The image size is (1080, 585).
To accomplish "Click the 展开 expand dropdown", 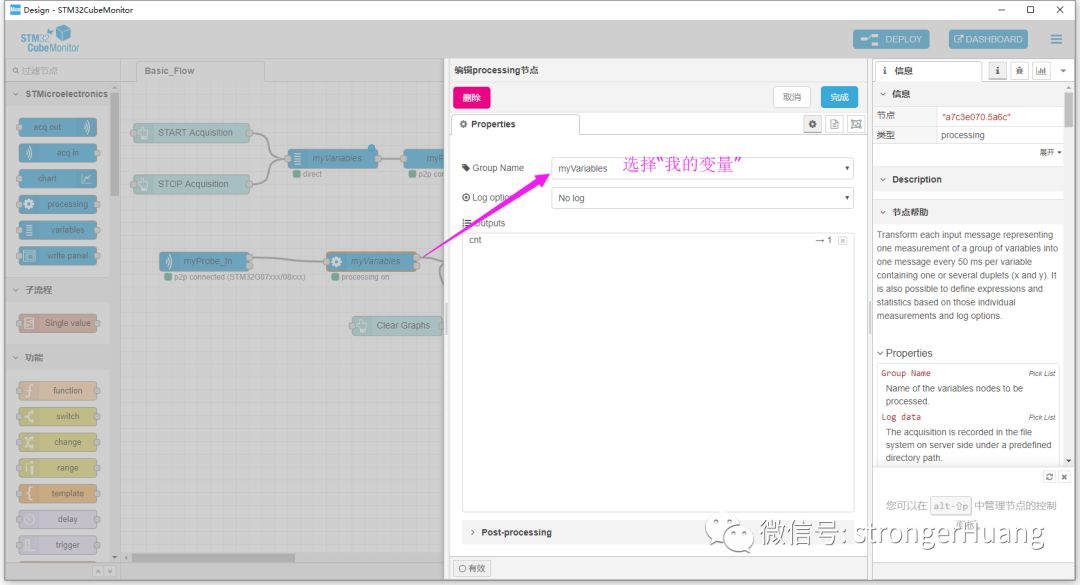I will [x=1050, y=152].
